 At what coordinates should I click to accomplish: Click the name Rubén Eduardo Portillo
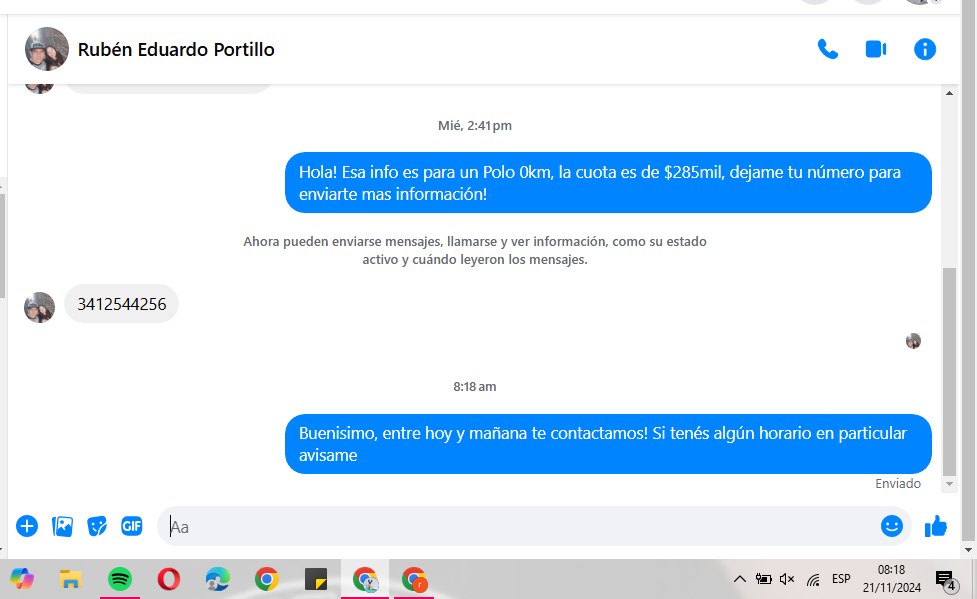(x=176, y=49)
